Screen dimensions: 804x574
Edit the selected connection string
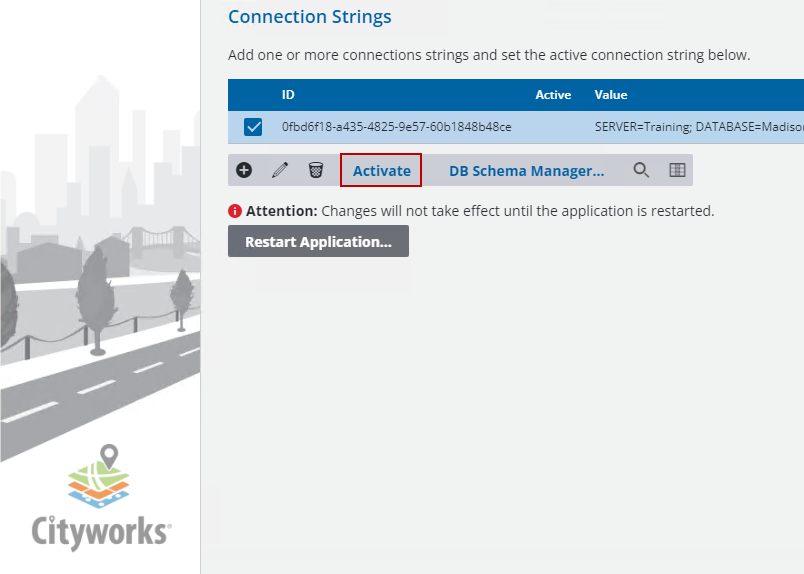pyautogui.click(x=280, y=170)
